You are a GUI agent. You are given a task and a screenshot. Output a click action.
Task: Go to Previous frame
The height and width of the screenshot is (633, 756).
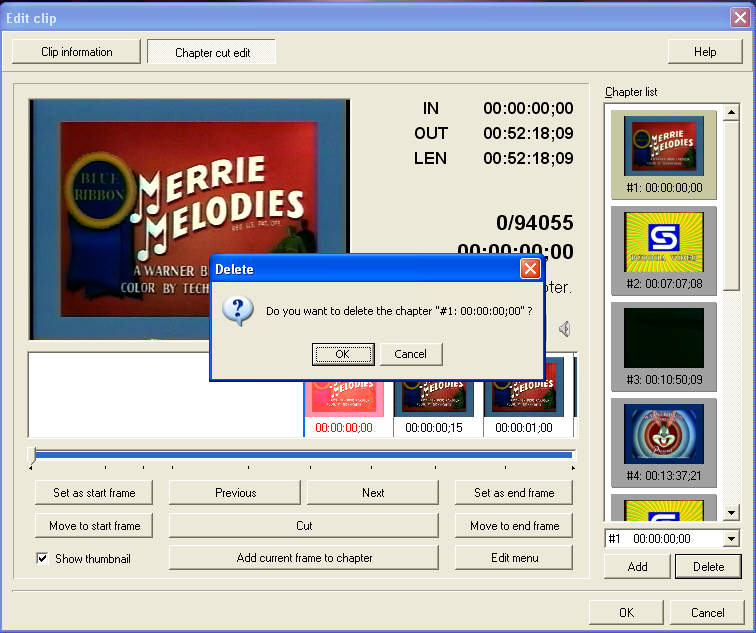coord(235,493)
